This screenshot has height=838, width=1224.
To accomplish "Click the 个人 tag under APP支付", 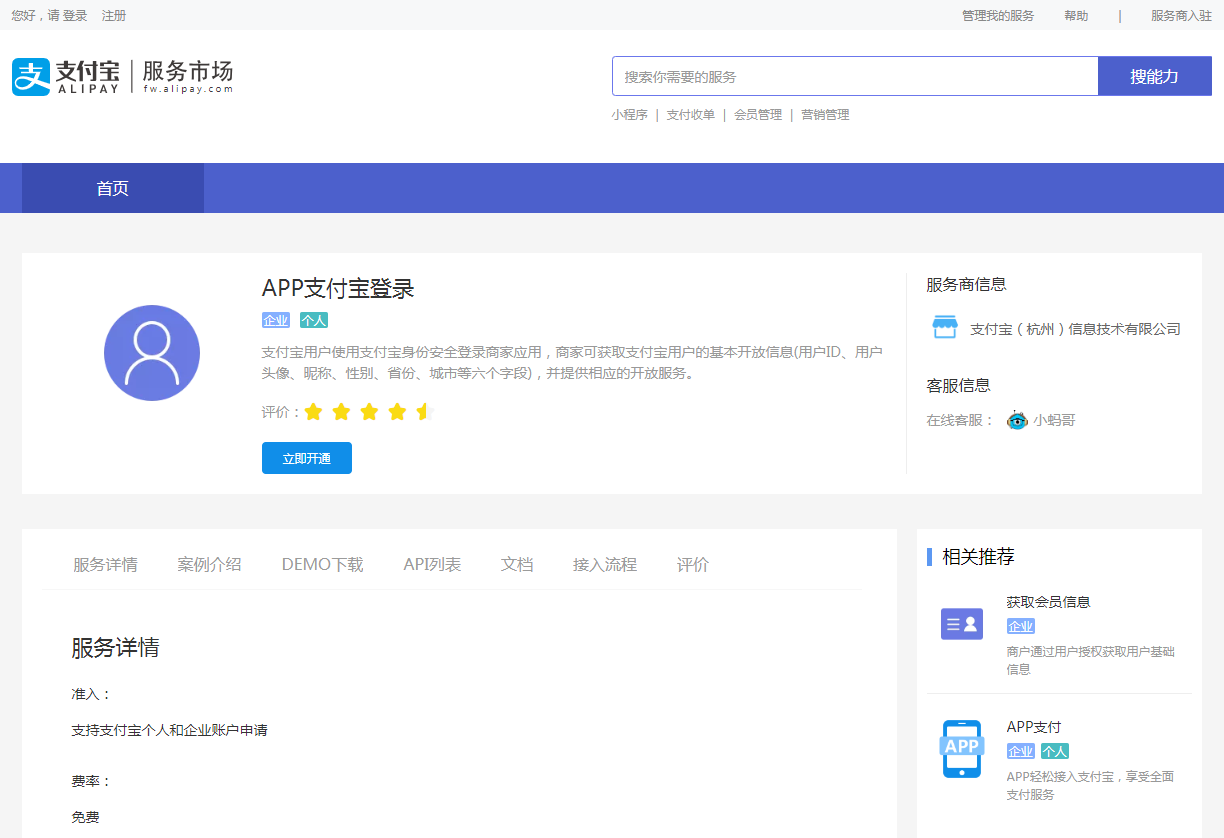I will [1055, 751].
